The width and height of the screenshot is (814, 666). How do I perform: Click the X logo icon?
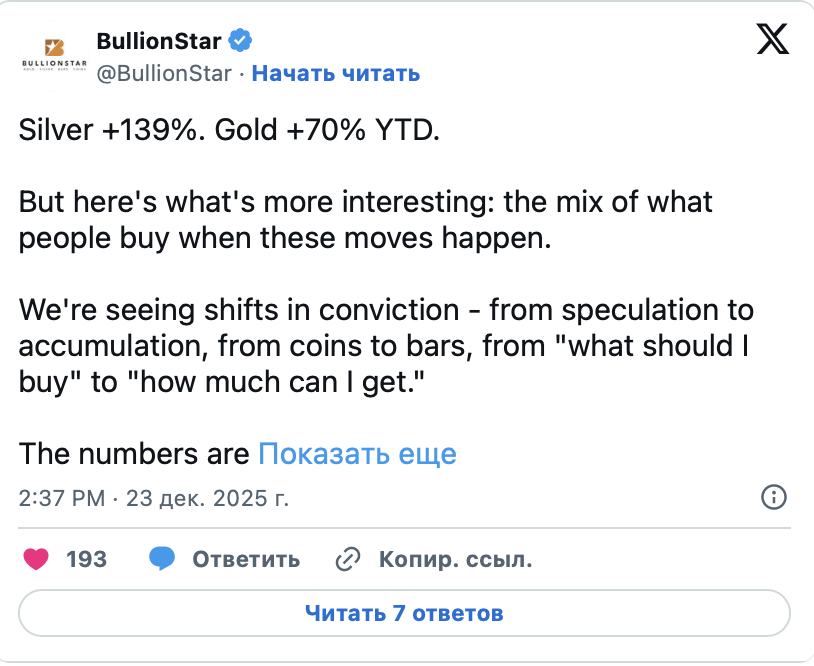pyautogui.click(x=771, y=38)
